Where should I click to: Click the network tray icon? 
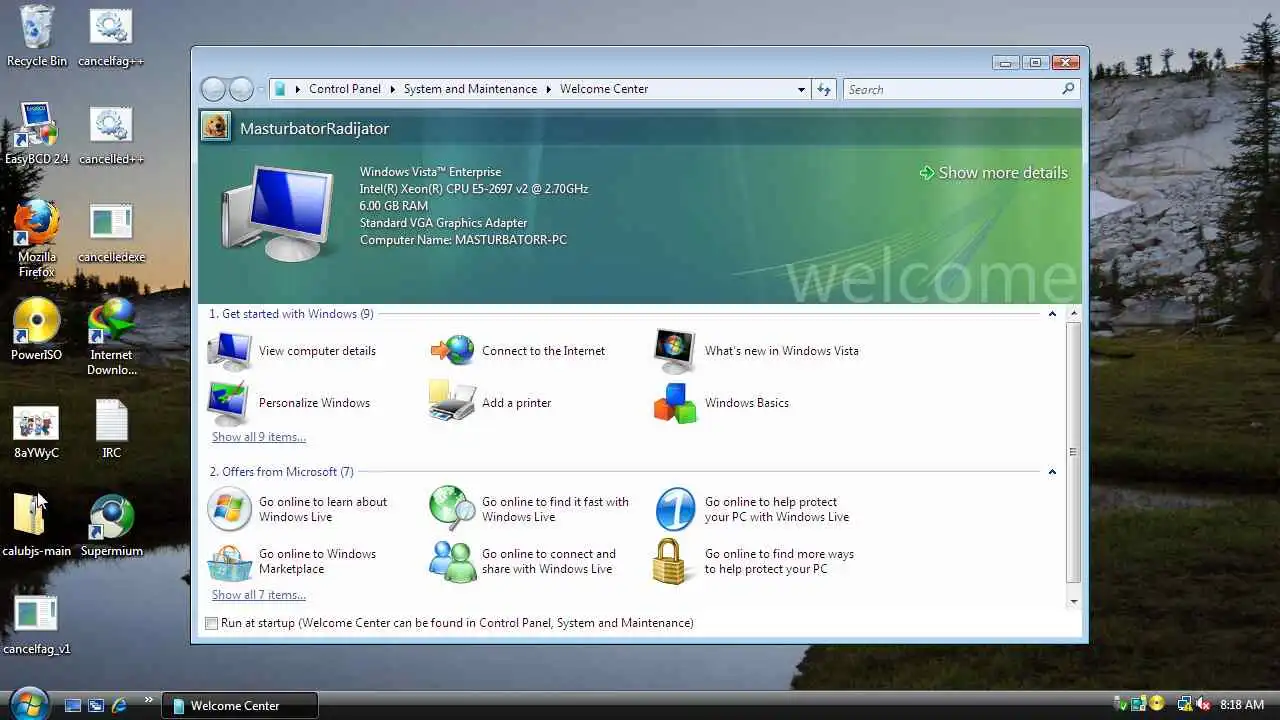click(x=1184, y=704)
